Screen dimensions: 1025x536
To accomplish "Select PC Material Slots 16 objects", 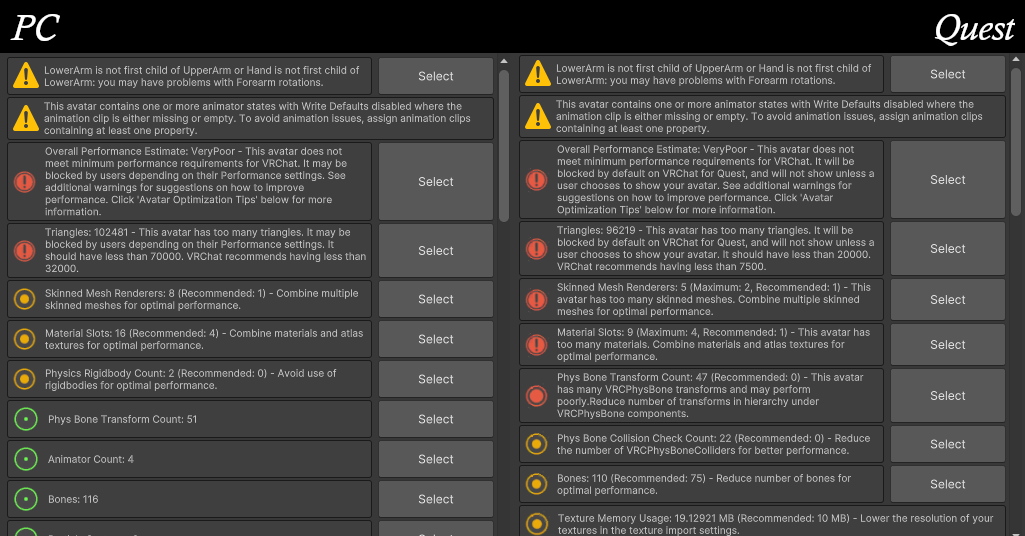I will point(436,339).
